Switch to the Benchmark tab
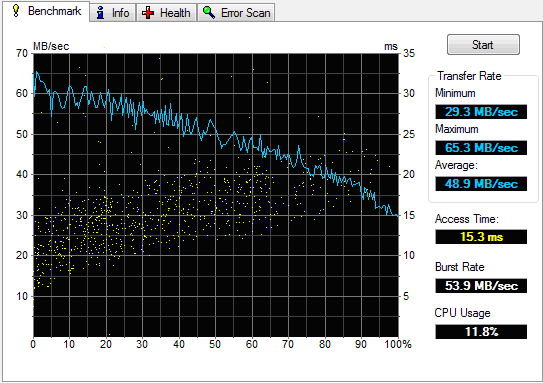 coord(46,11)
